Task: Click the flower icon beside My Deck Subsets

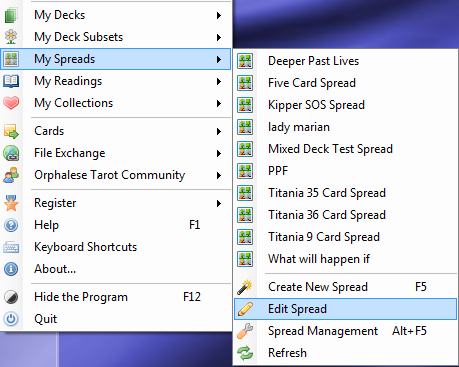Action: [x=11, y=37]
